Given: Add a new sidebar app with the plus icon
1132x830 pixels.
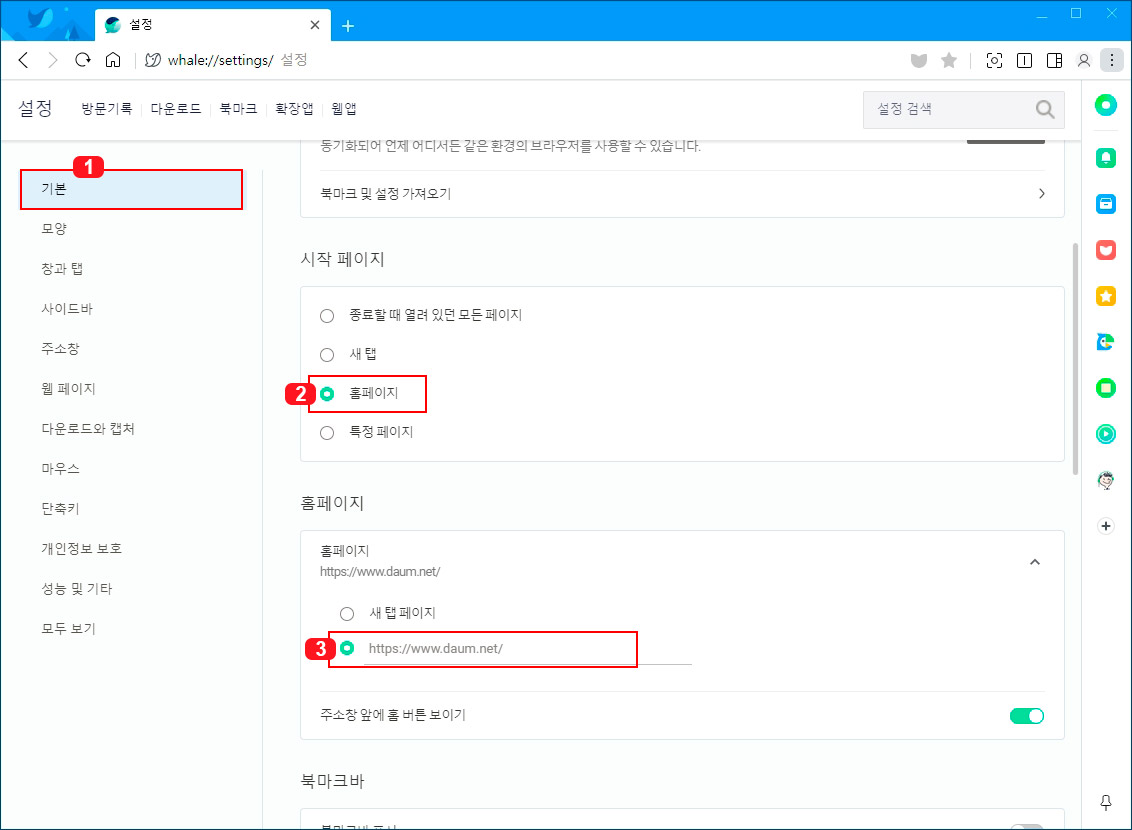Looking at the screenshot, I should pyautogui.click(x=1105, y=525).
